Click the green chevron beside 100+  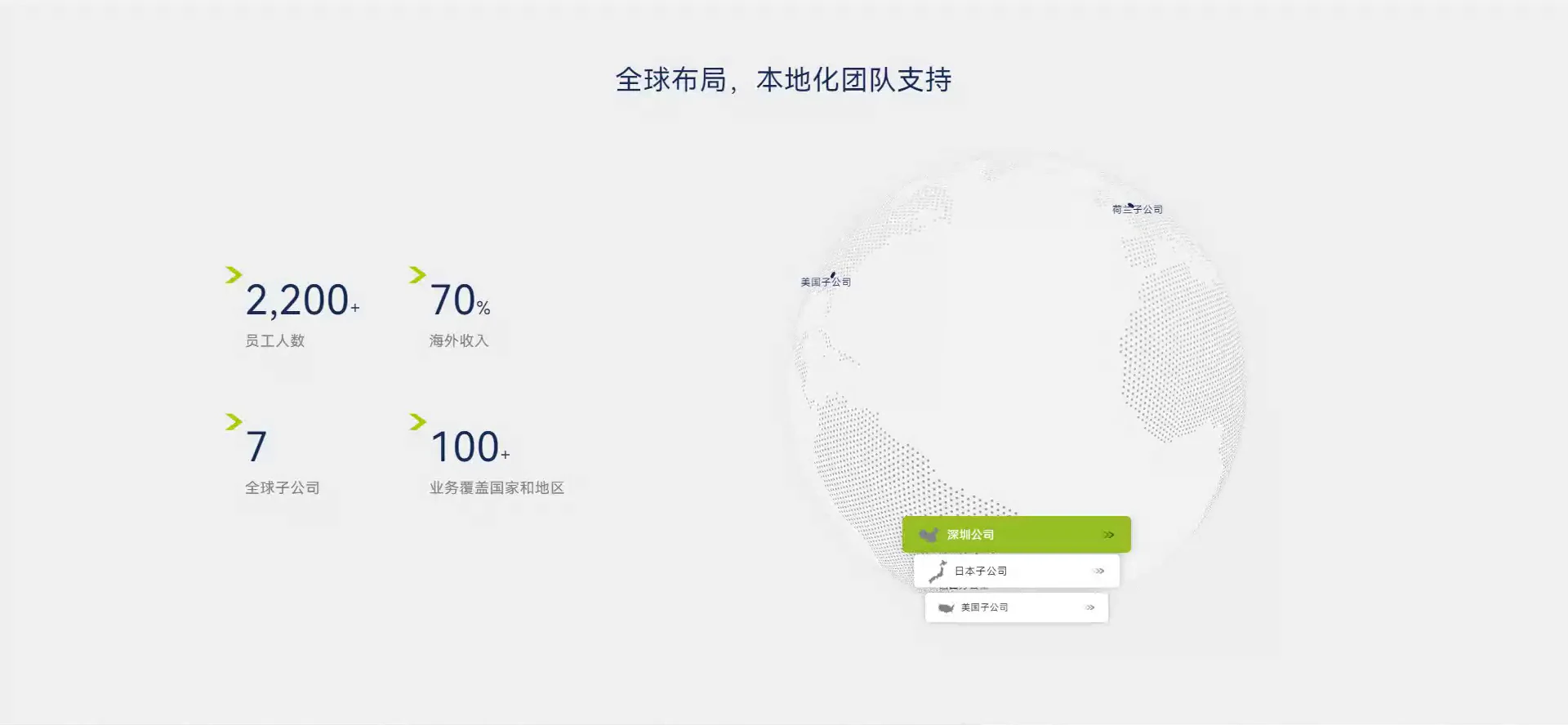pos(417,422)
